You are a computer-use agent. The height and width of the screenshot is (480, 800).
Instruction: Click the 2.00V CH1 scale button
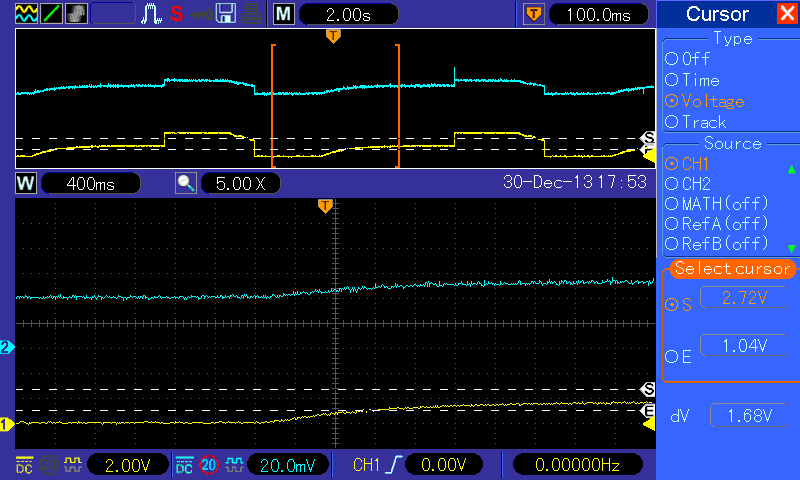[128, 465]
